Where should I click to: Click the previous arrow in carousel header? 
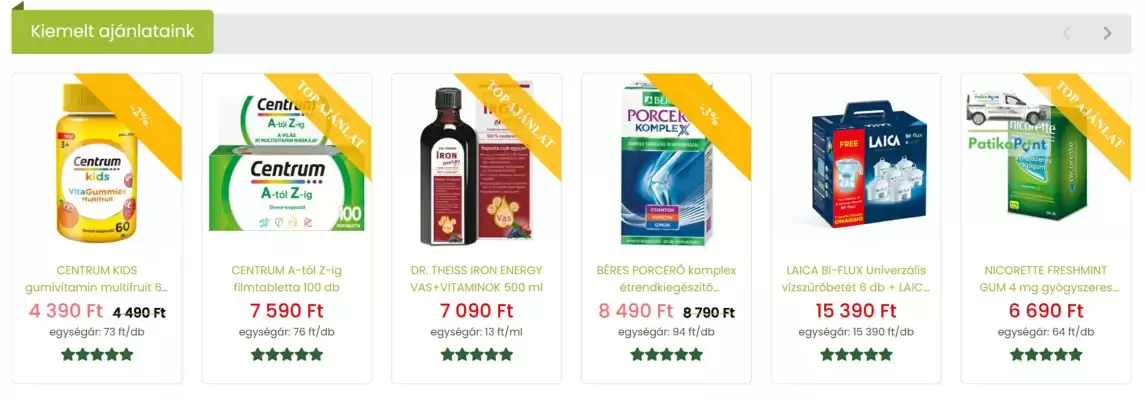coord(1067,33)
